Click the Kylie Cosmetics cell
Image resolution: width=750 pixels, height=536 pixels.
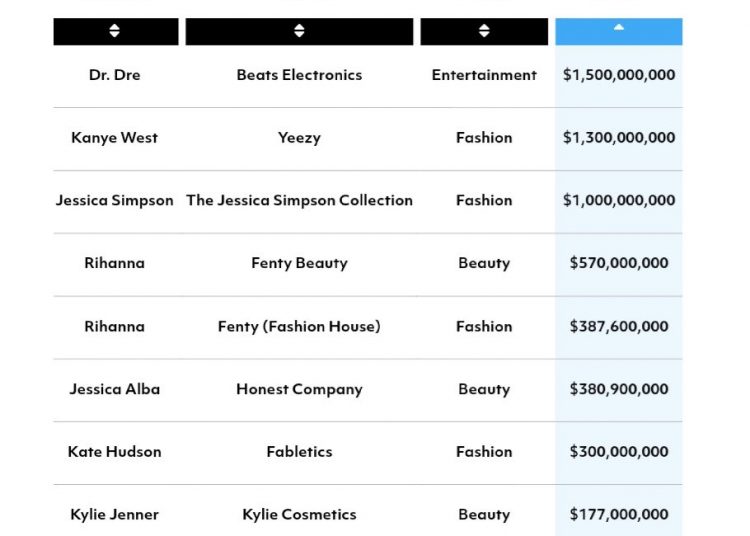(x=299, y=514)
